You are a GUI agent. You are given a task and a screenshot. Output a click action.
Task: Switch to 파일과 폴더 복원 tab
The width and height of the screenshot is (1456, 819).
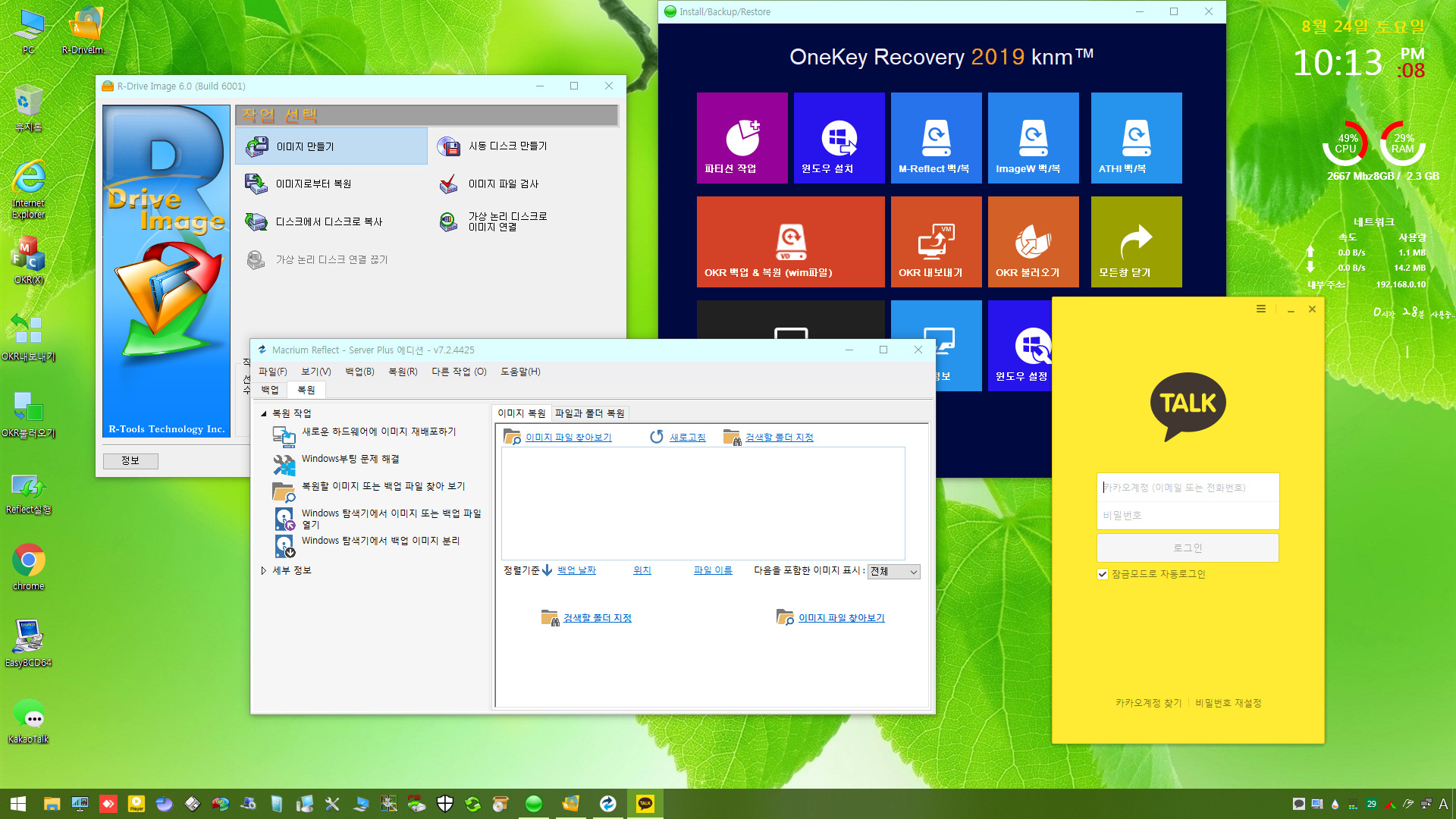[x=590, y=413]
